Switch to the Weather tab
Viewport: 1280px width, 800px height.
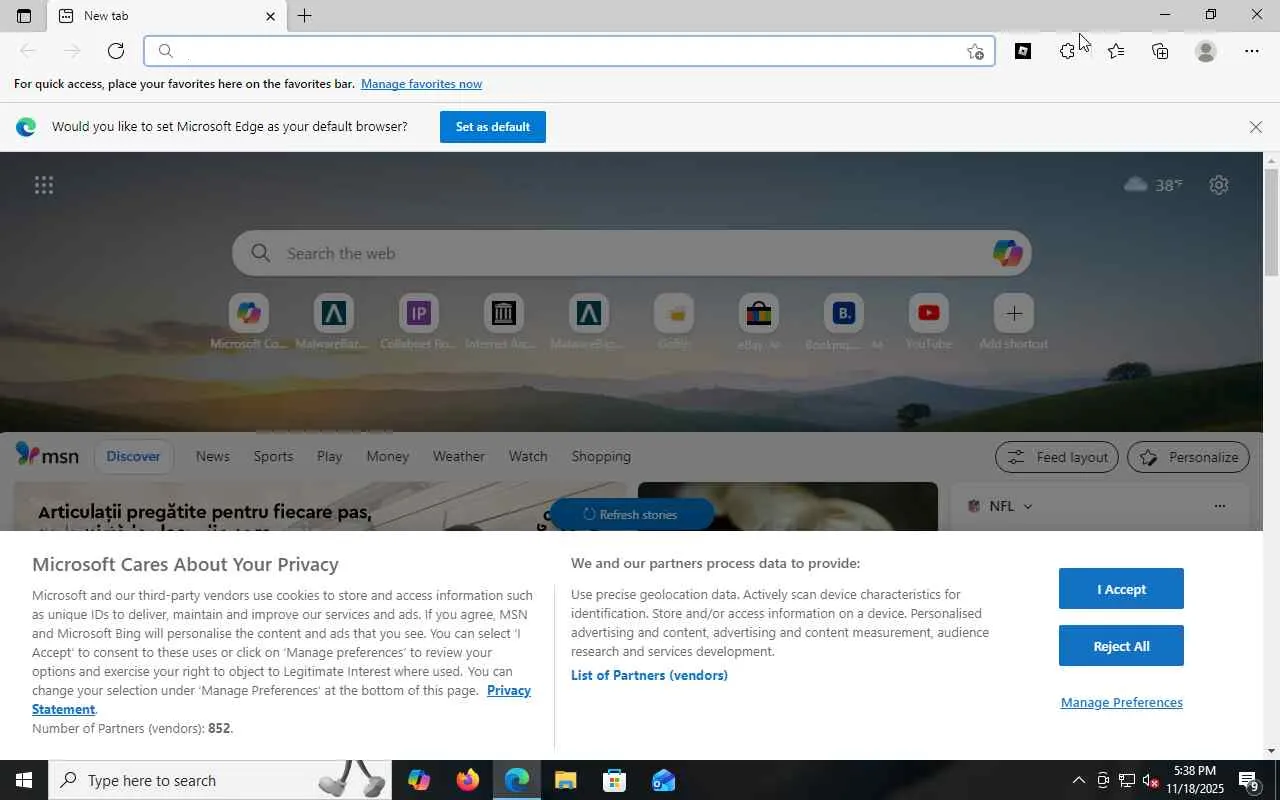click(459, 456)
